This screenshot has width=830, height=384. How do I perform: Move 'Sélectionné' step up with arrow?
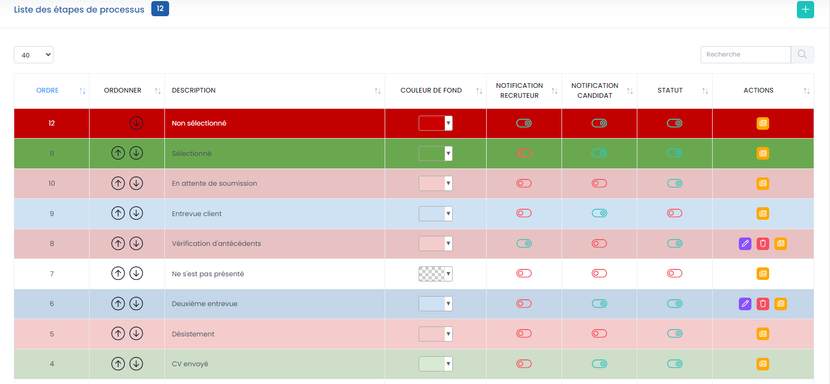click(x=118, y=153)
